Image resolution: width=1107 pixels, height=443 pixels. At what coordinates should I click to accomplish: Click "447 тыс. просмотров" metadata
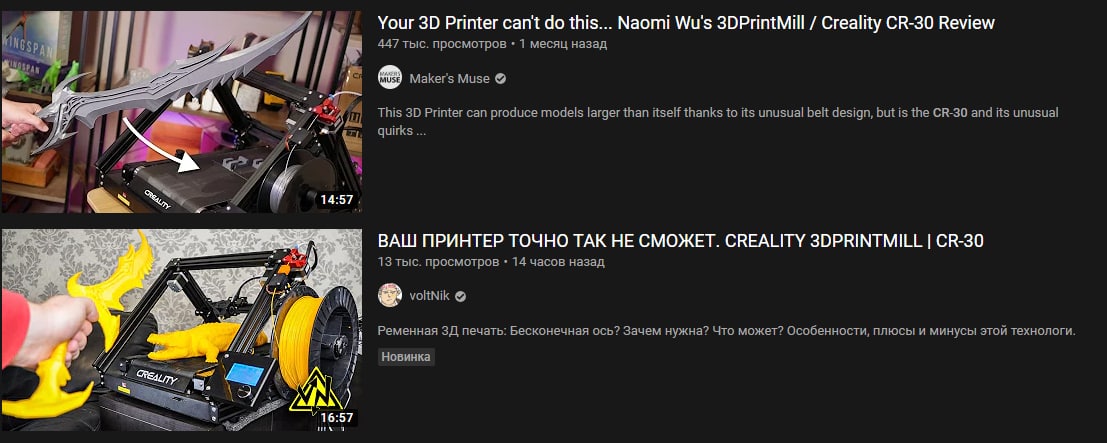(x=442, y=44)
